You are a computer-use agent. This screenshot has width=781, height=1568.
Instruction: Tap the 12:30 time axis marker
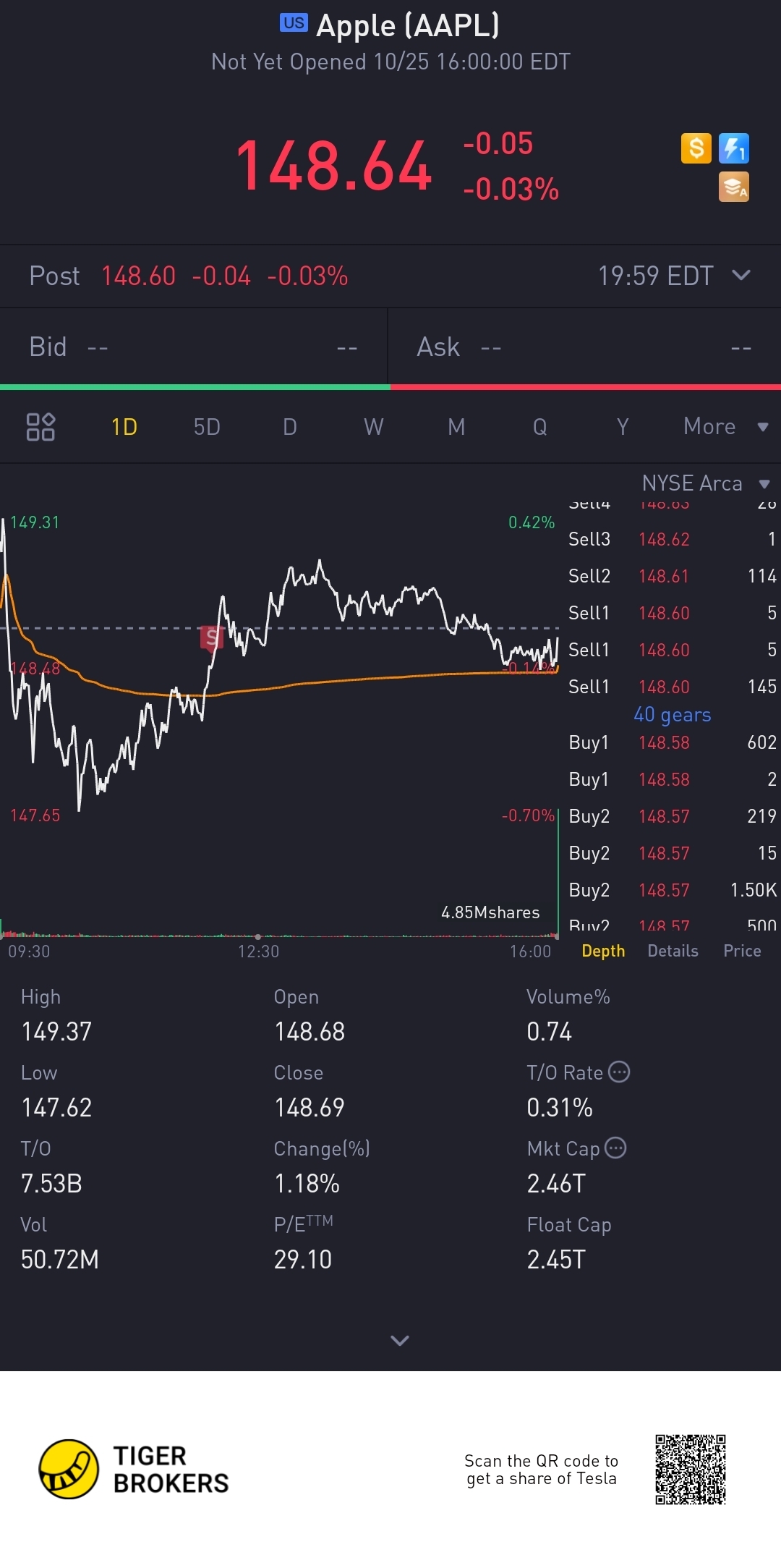tap(259, 952)
